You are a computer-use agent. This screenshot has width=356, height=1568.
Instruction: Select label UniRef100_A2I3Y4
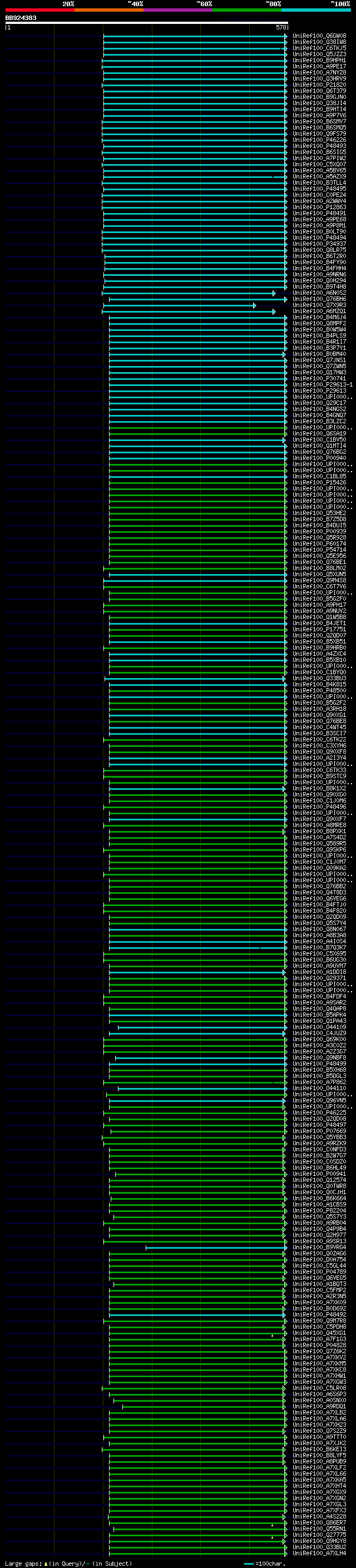pyautogui.click(x=319, y=759)
